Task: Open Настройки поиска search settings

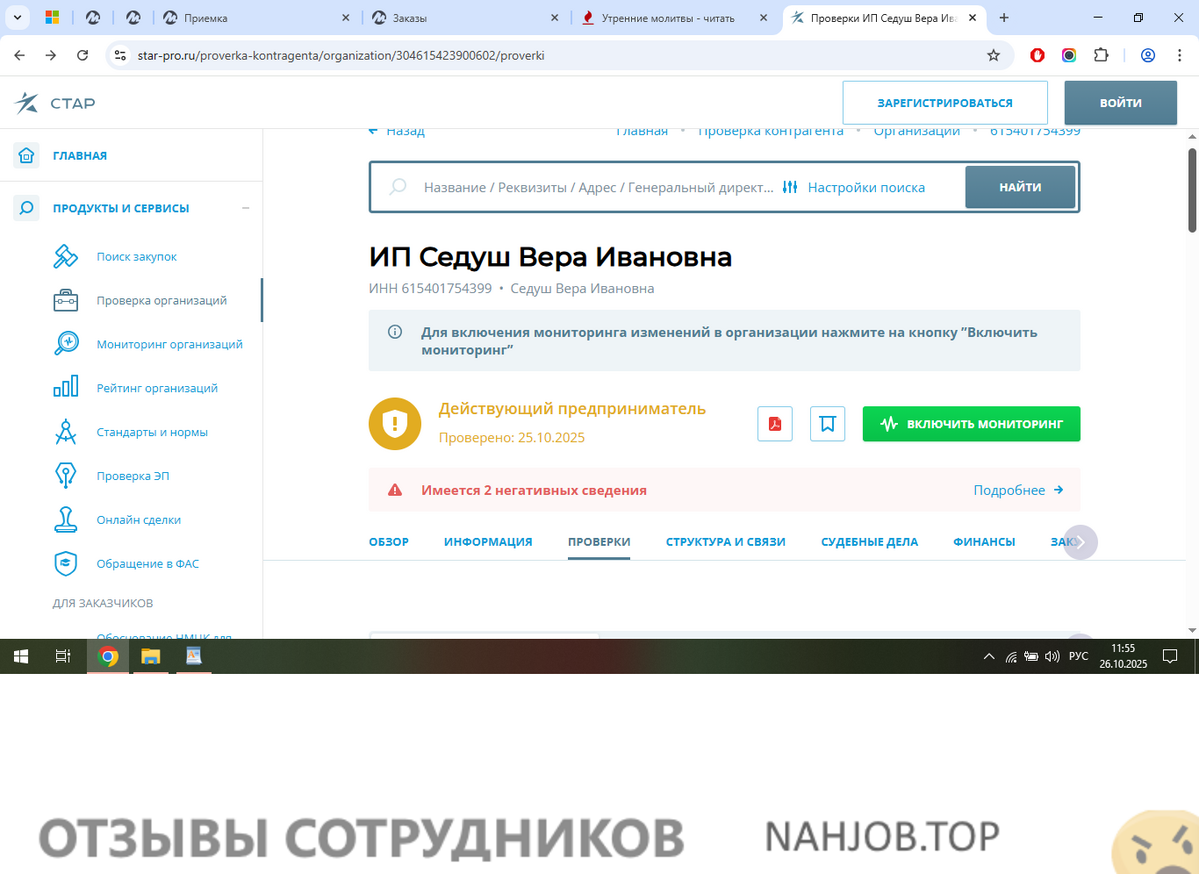Action: 854,187
